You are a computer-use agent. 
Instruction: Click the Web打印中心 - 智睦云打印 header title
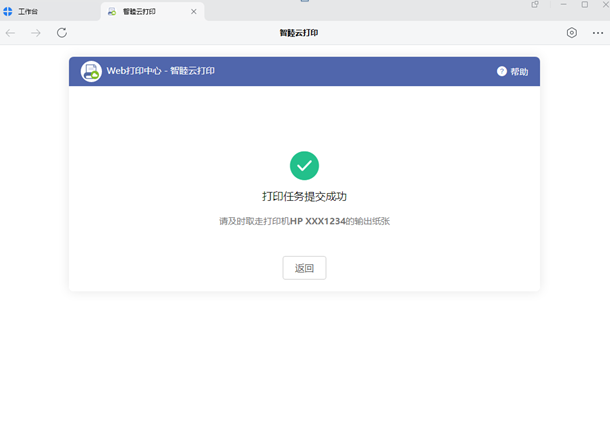click(161, 71)
